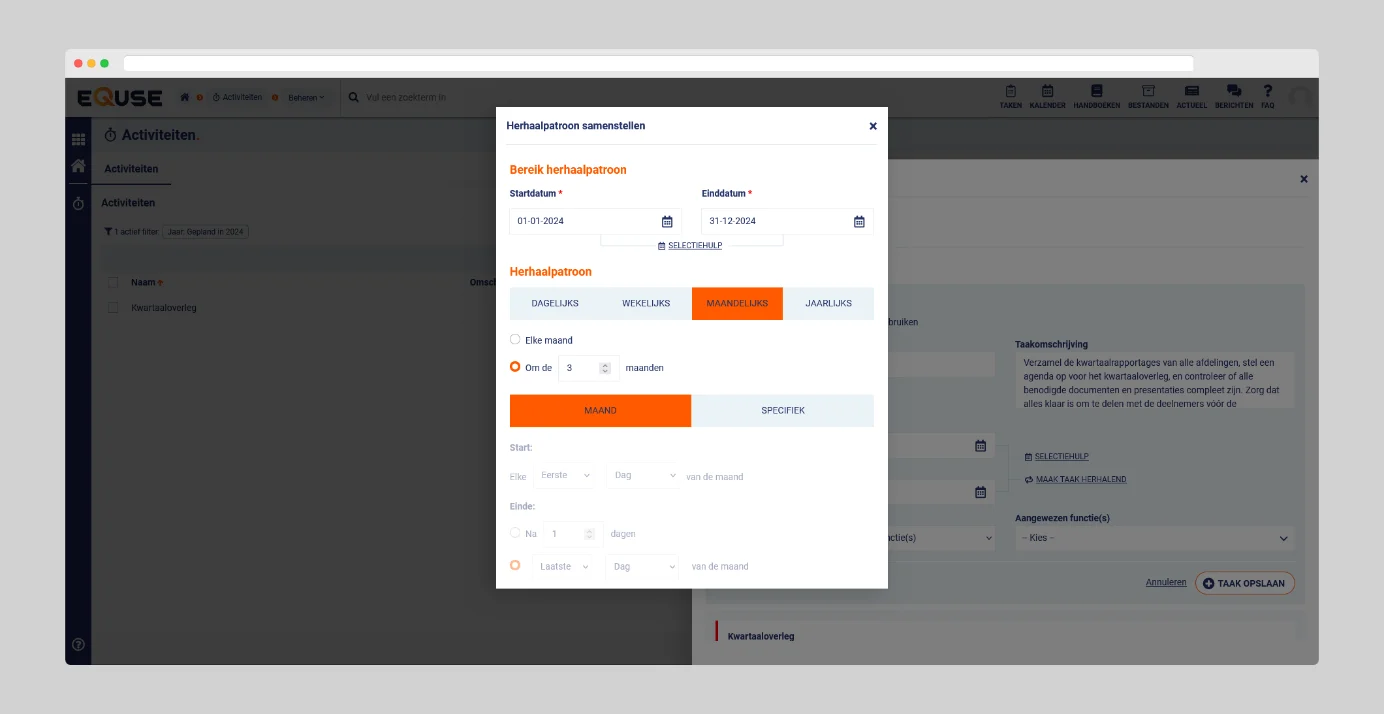
Task: Switch to the Wekelijks tab
Action: click(x=646, y=303)
